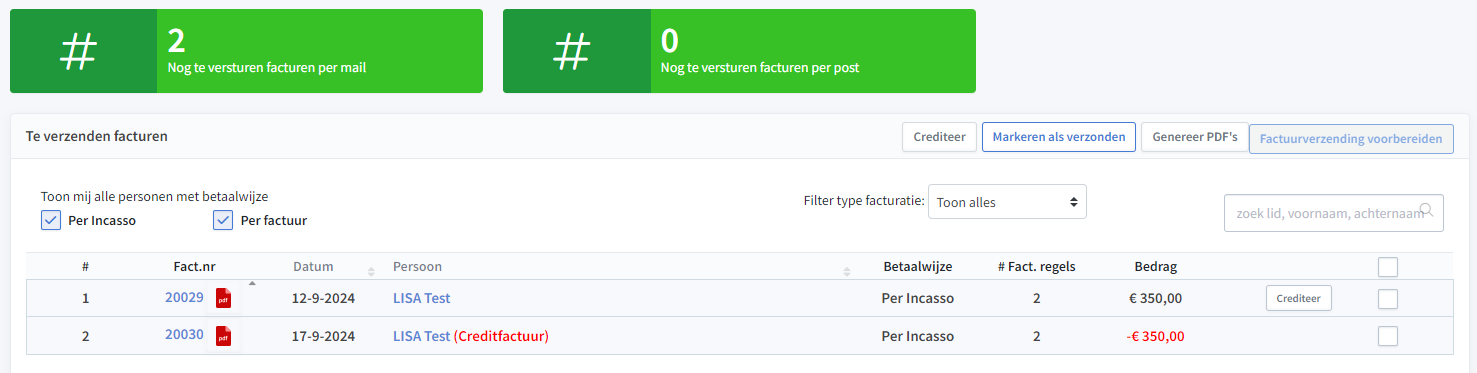Select checkbox for invoice 20030 row
This screenshot has height=373, width=1477.
[x=1387, y=337]
